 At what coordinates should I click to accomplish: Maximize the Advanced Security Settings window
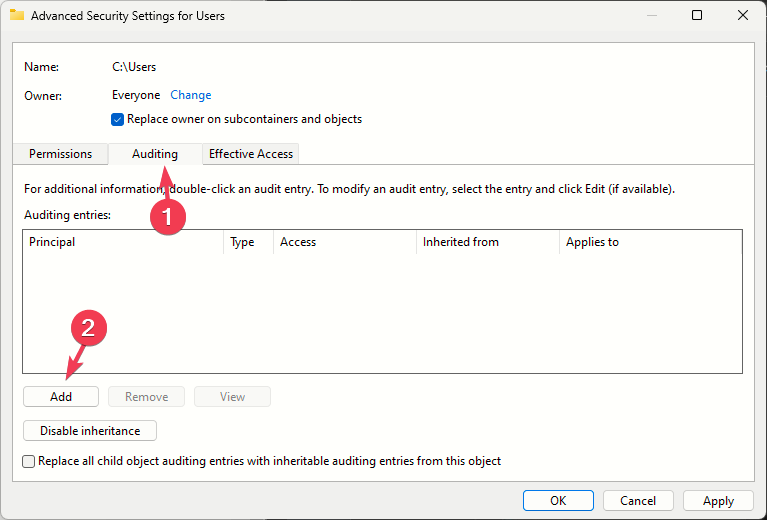(x=697, y=16)
